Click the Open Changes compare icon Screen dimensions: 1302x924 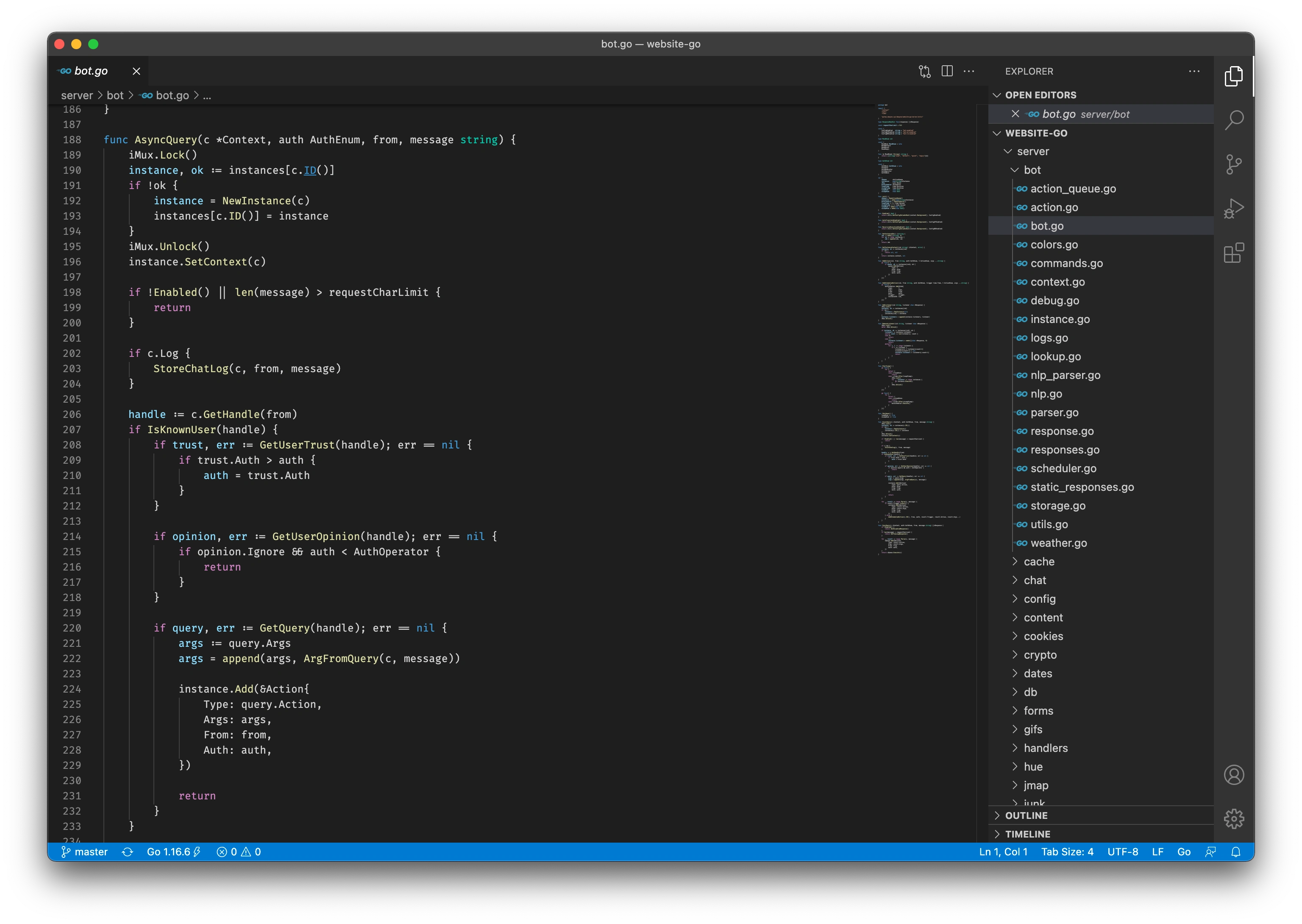click(924, 71)
